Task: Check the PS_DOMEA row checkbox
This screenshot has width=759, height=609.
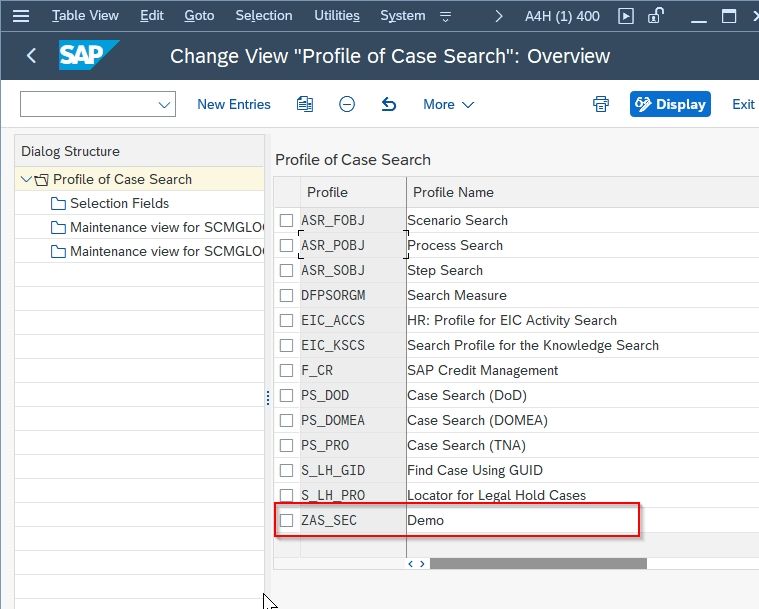Action: 287,420
